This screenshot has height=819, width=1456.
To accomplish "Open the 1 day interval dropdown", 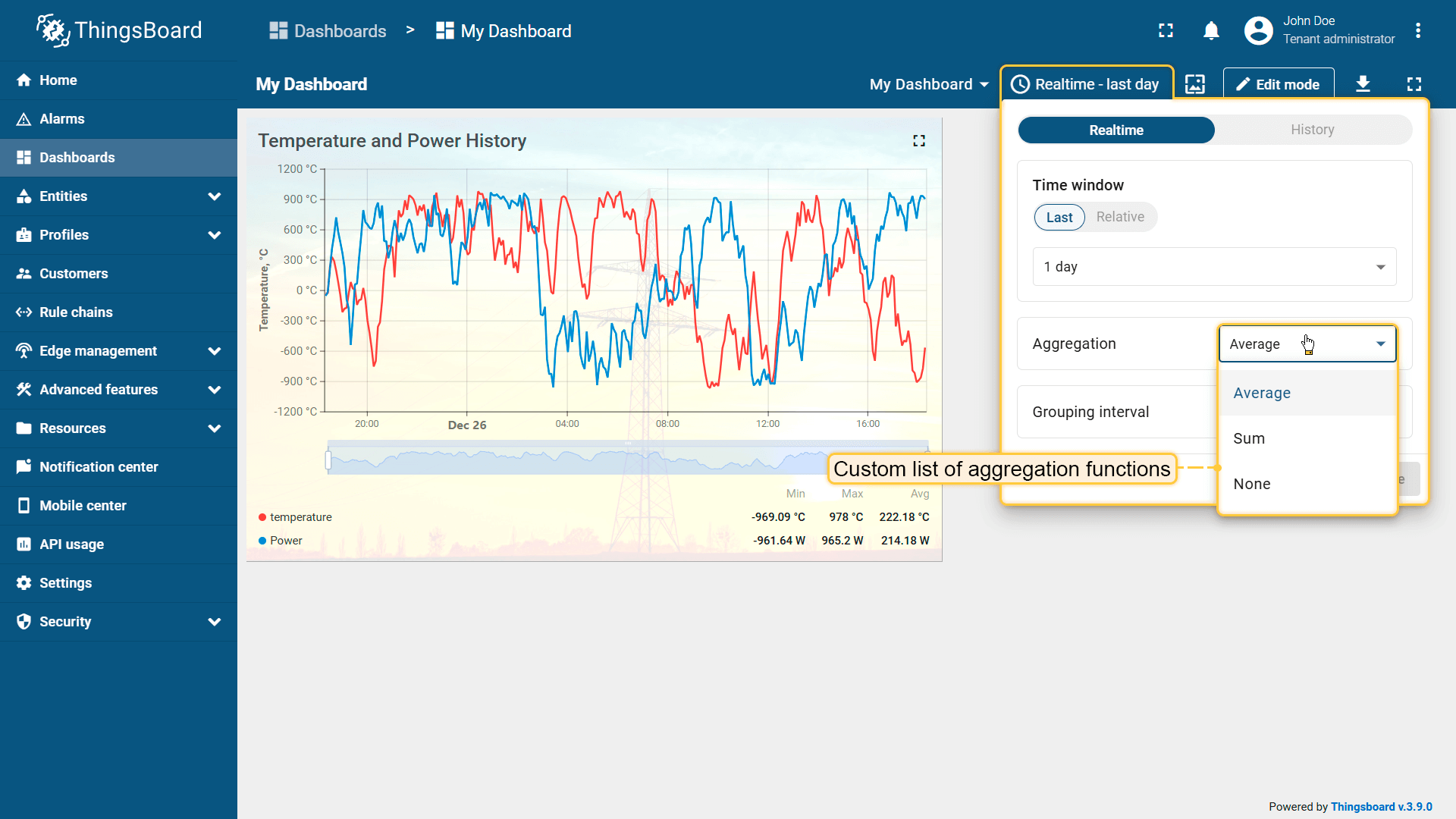I will pos(1213,267).
